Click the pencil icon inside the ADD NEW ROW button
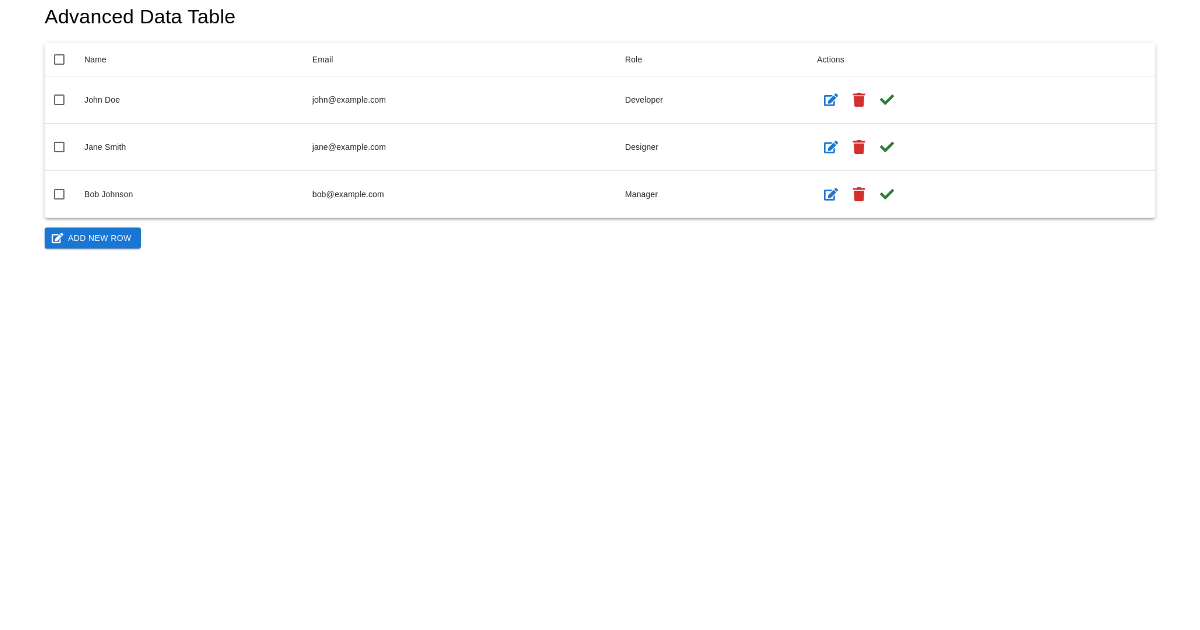1200x630 pixels. 58,237
